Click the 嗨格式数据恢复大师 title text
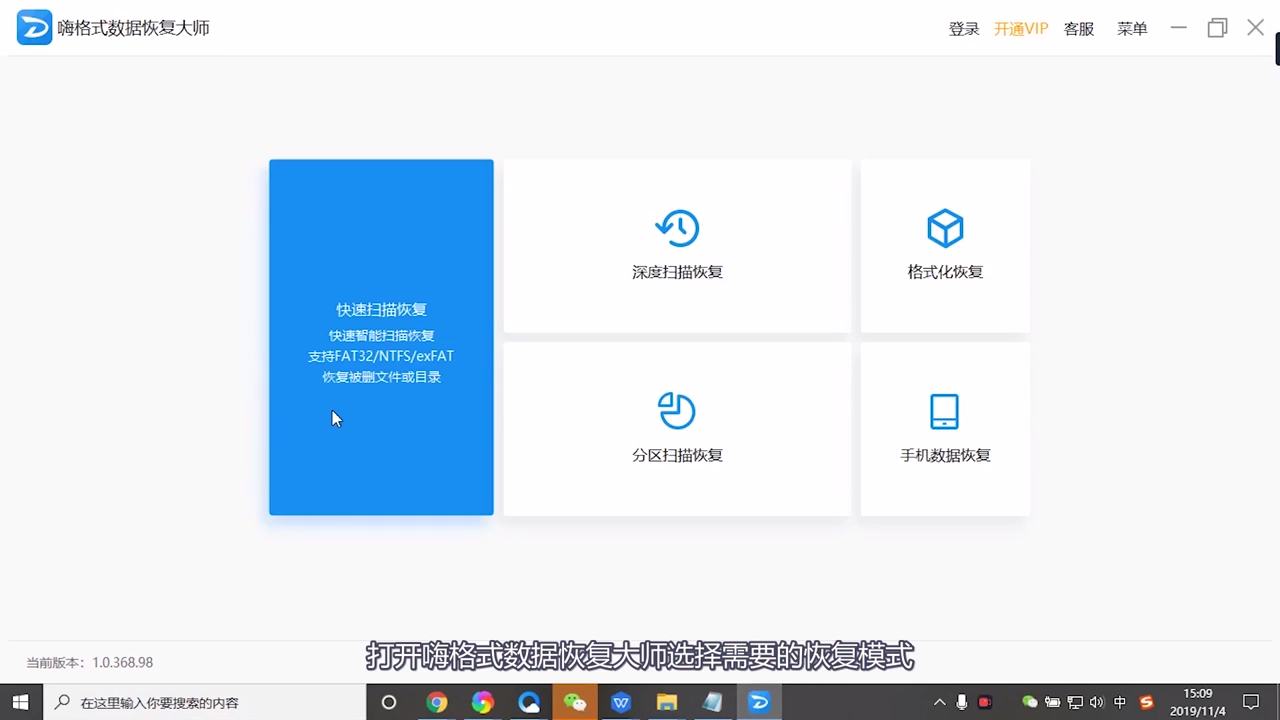The width and height of the screenshot is (1280, 720). click(134, 28)
